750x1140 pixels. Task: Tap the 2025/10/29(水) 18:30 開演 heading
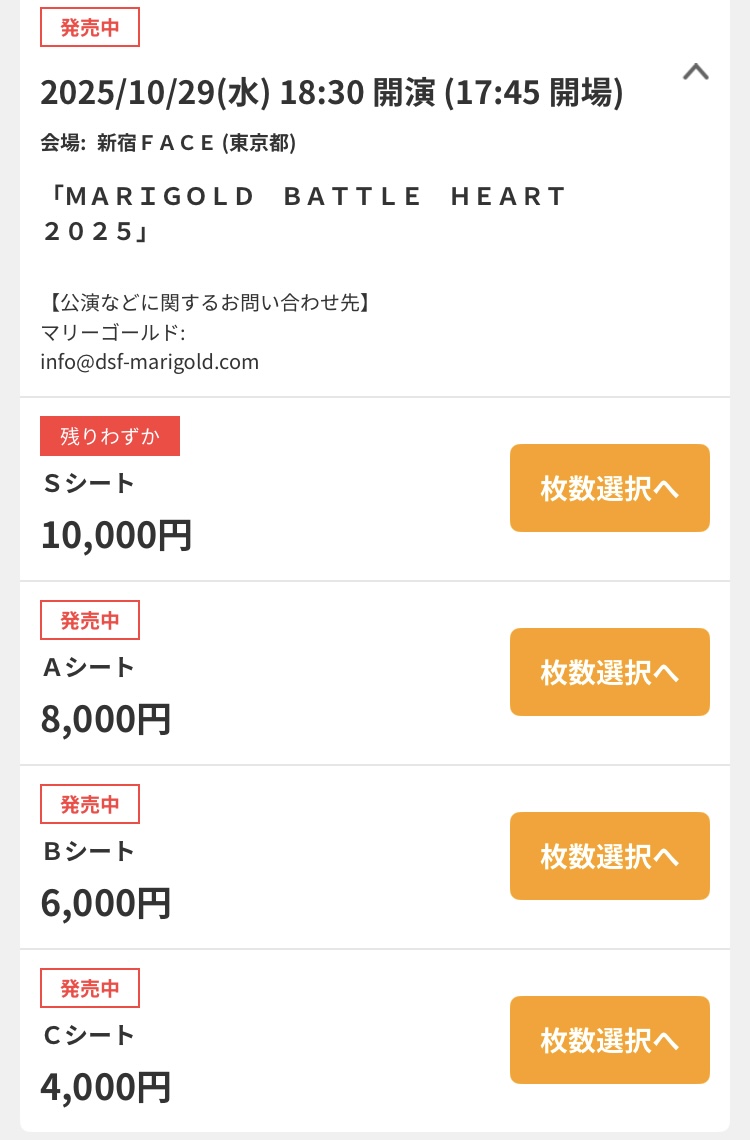[x=332, y=93]
